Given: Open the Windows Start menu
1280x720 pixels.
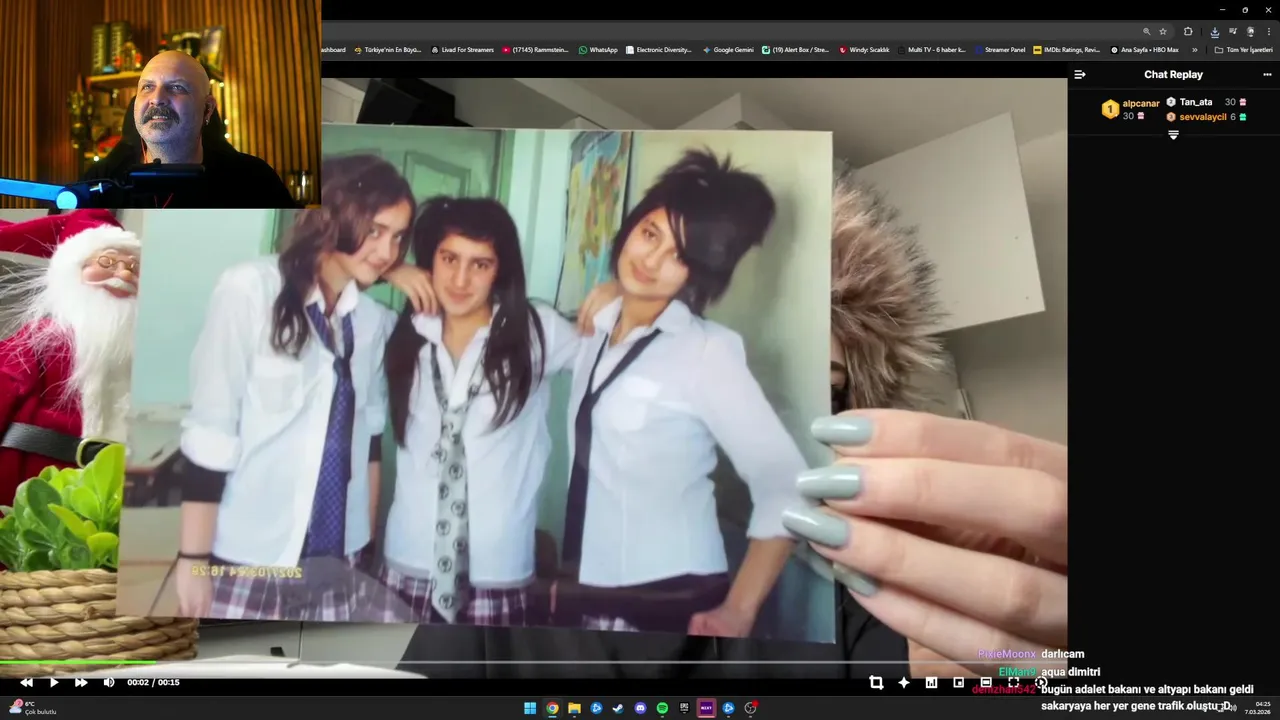Looking at the screenshot, I should 530,708.
